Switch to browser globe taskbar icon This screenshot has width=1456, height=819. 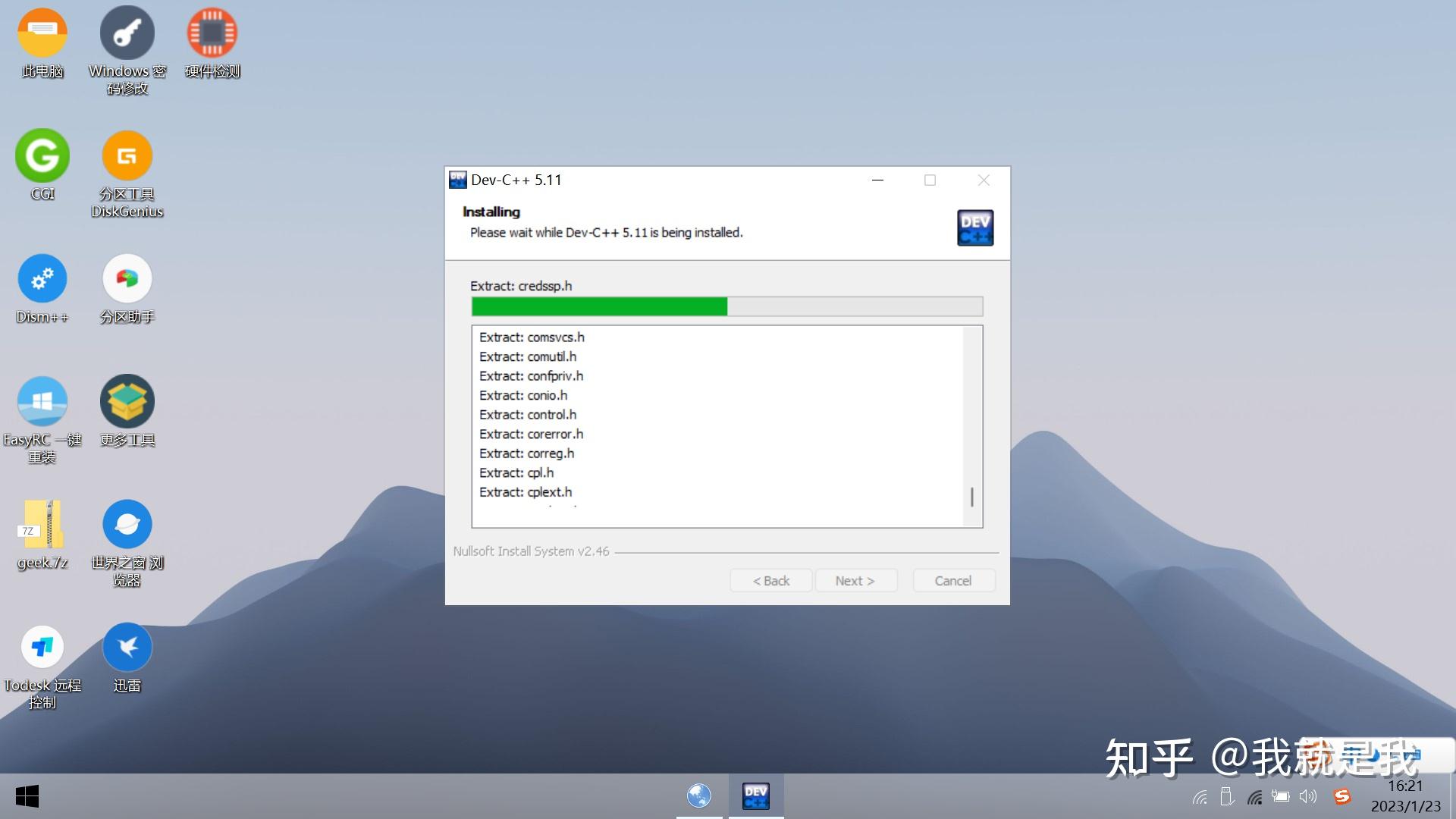click(x=699, y=796)
